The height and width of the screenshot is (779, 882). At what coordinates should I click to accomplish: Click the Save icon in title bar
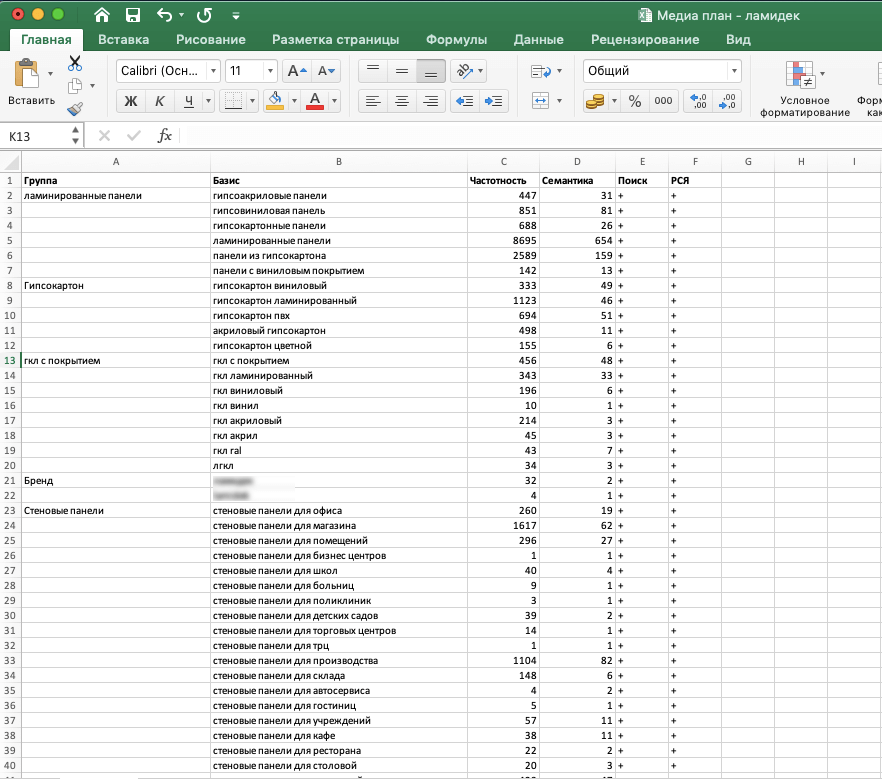(x=132, y=15)
